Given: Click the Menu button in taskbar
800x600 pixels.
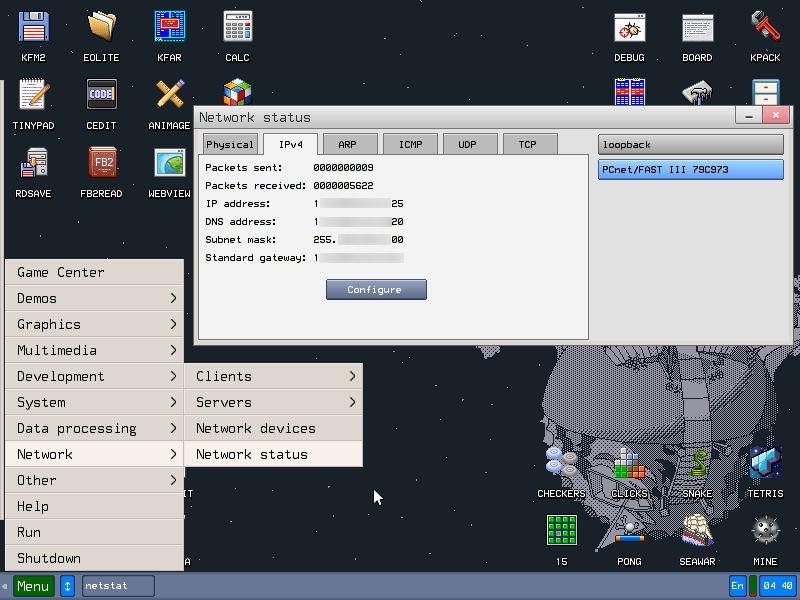Looking at the screenshot, I should click(x=33, y=586).
